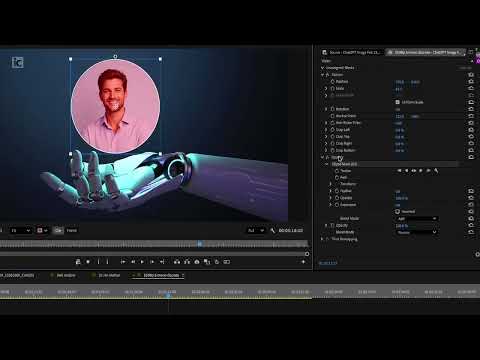Collapse the Motion effect section
The width and height of the screenshot is (480, 360).
[x=322, y=75]
